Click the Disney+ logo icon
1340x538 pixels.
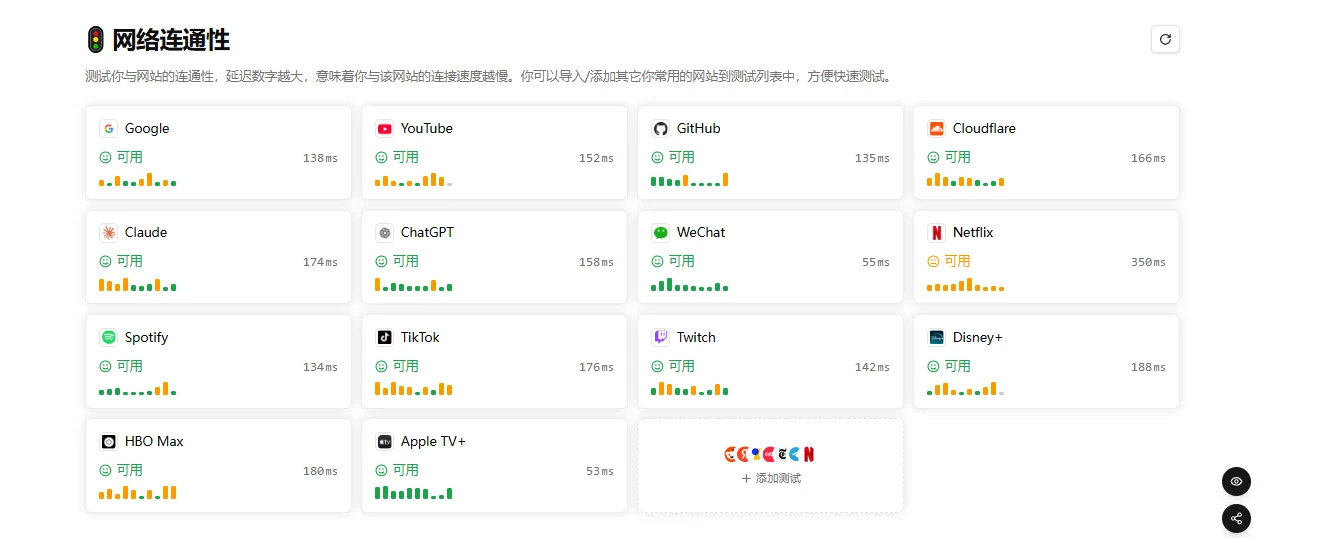(936, 337)
